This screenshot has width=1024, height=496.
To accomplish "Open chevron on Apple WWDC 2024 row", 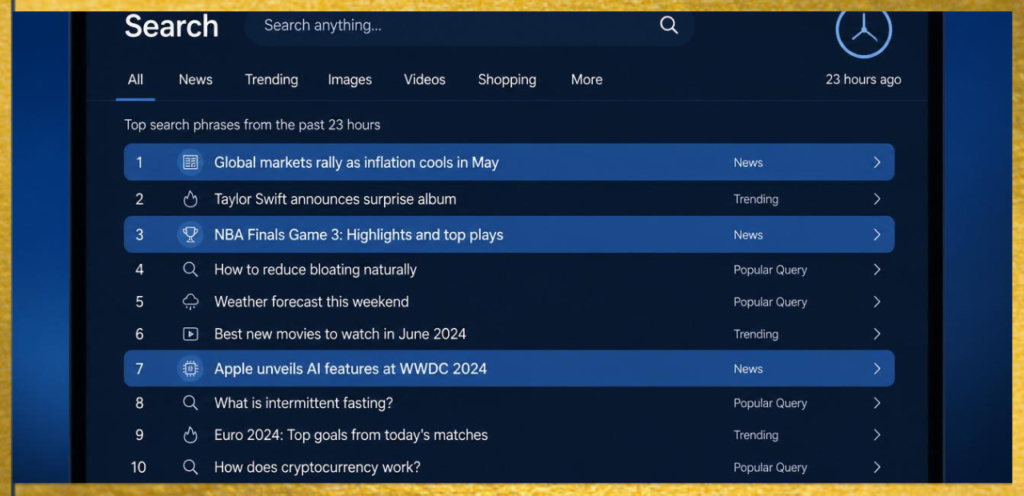I will (x=877, y=369).
